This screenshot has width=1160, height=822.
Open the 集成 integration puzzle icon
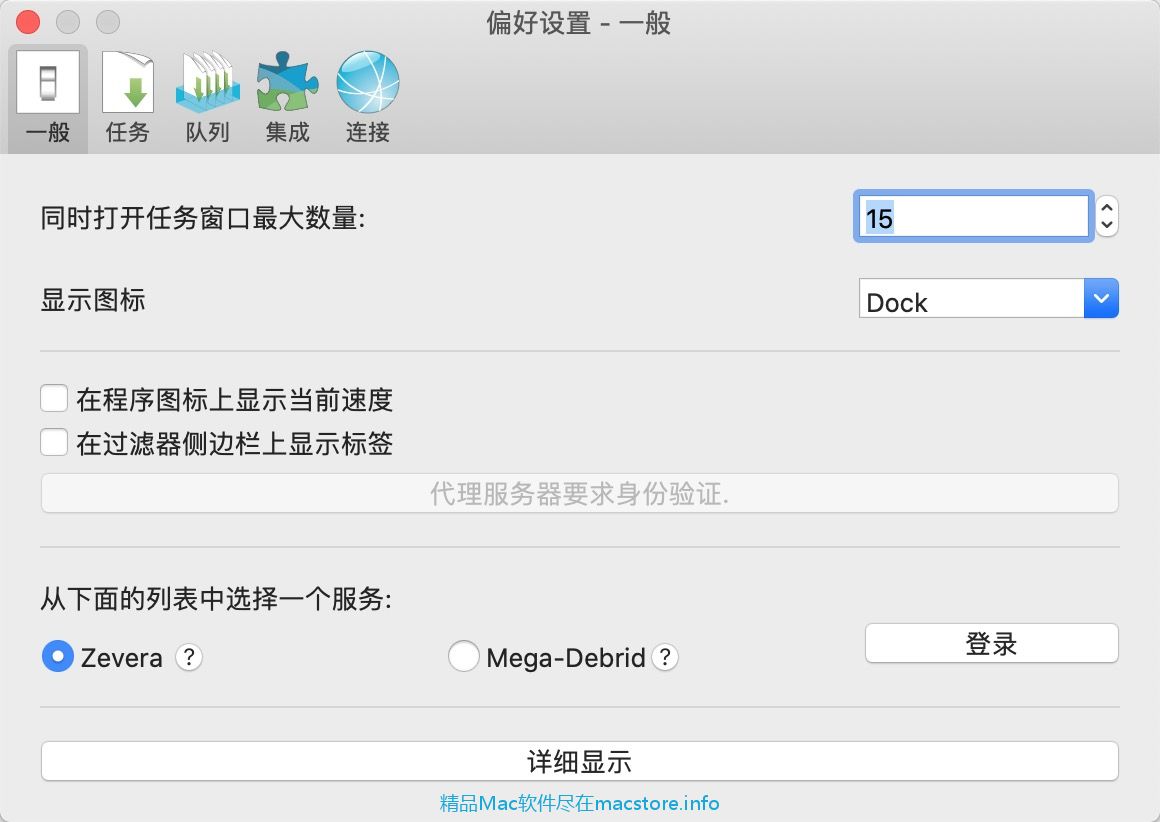coord(288,82)
